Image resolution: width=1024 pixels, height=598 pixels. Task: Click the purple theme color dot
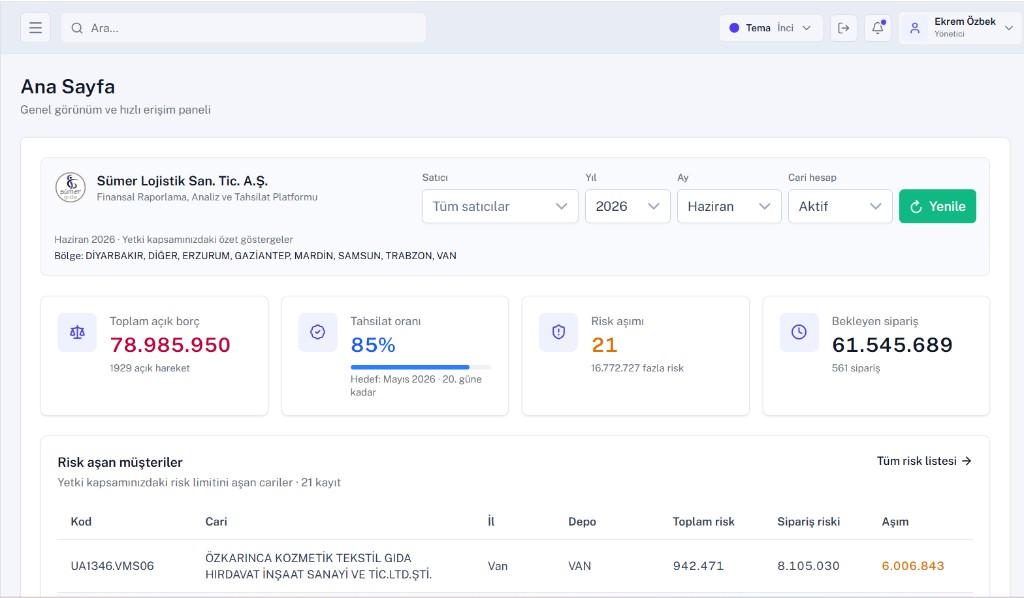point(734,28)
